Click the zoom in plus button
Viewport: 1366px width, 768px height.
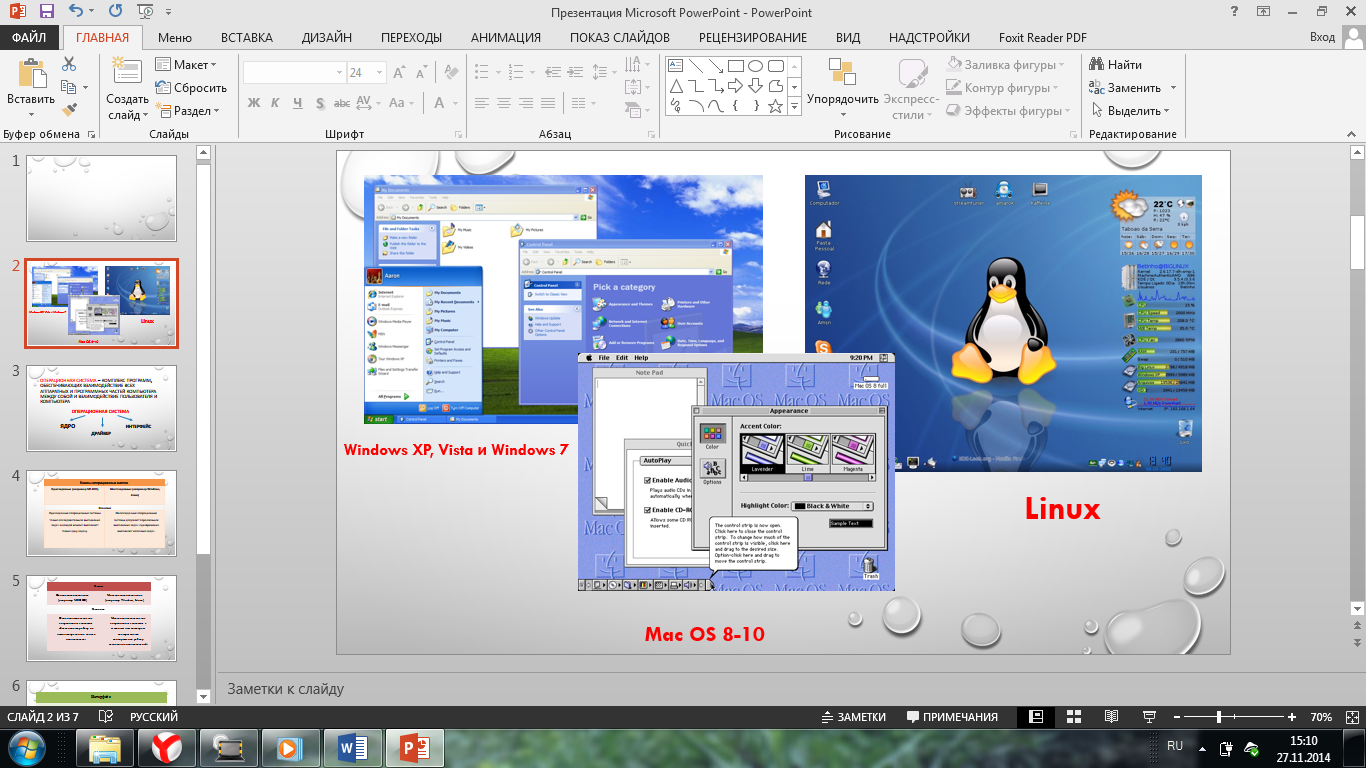[1293, 717]
